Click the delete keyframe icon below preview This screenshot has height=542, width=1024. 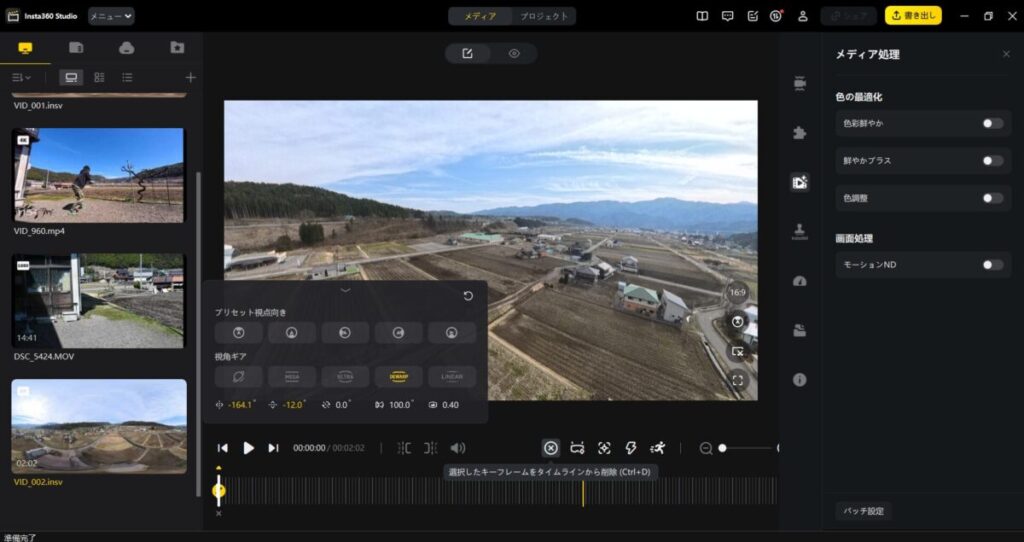pos(550,448)
